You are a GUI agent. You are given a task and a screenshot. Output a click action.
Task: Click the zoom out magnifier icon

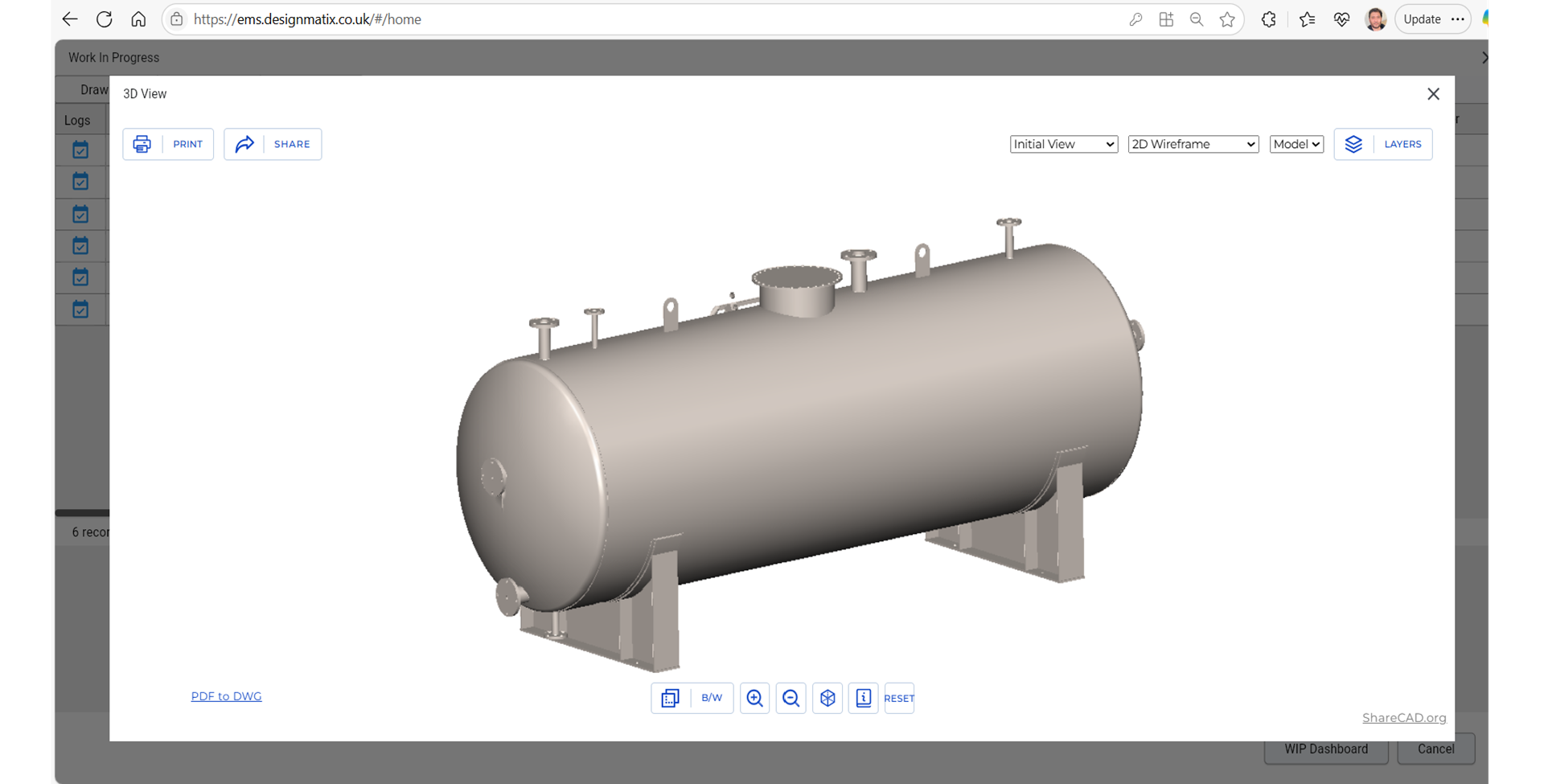790,698
